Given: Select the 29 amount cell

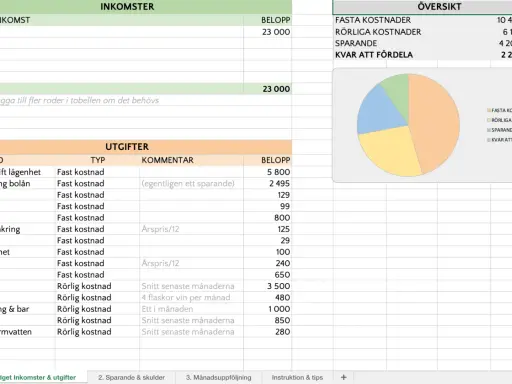Looking at the screenshot, I should coord(268,240).
